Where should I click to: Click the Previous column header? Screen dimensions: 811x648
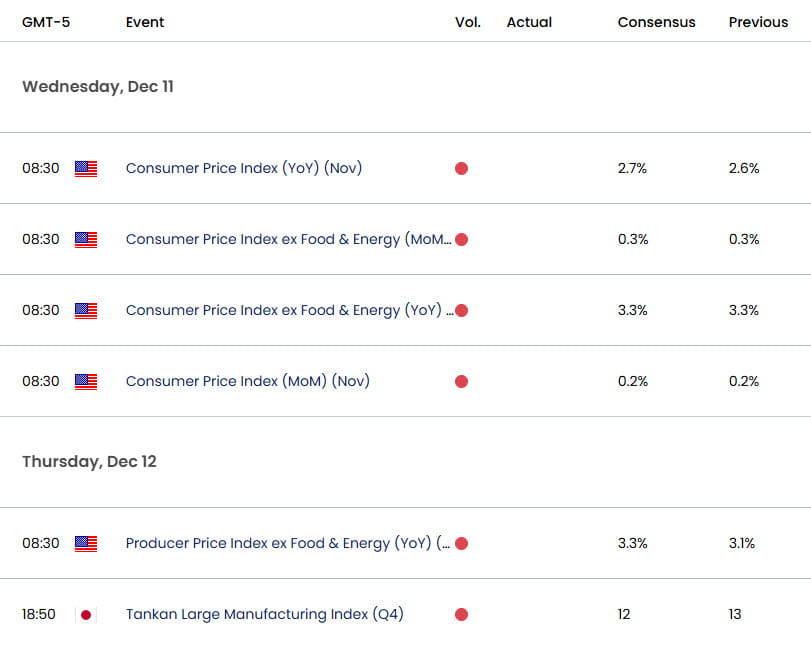758,21
